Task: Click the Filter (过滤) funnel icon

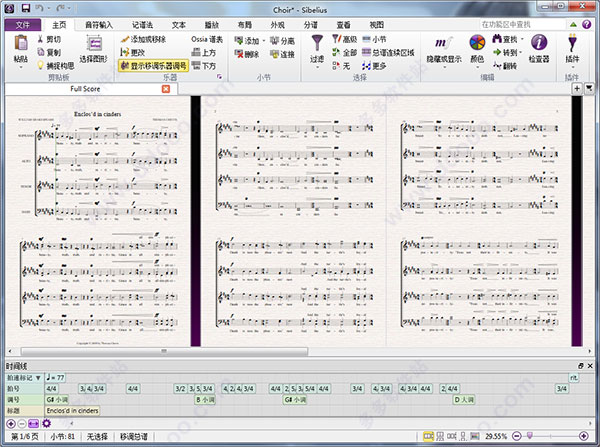Action: pos(317,43)
